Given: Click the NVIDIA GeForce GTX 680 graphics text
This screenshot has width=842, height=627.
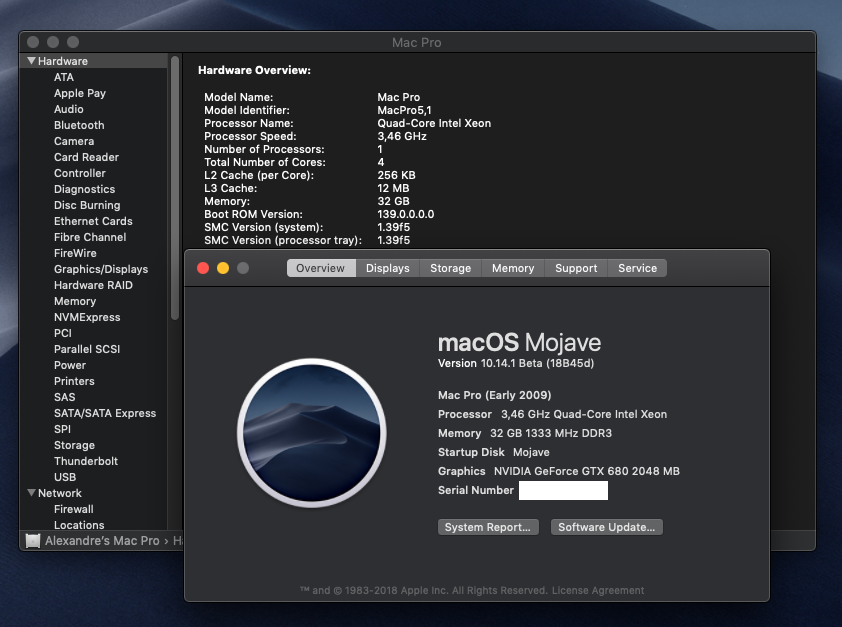Looking at the screenshot, I should pyautogui.click(x=587, y=471).
